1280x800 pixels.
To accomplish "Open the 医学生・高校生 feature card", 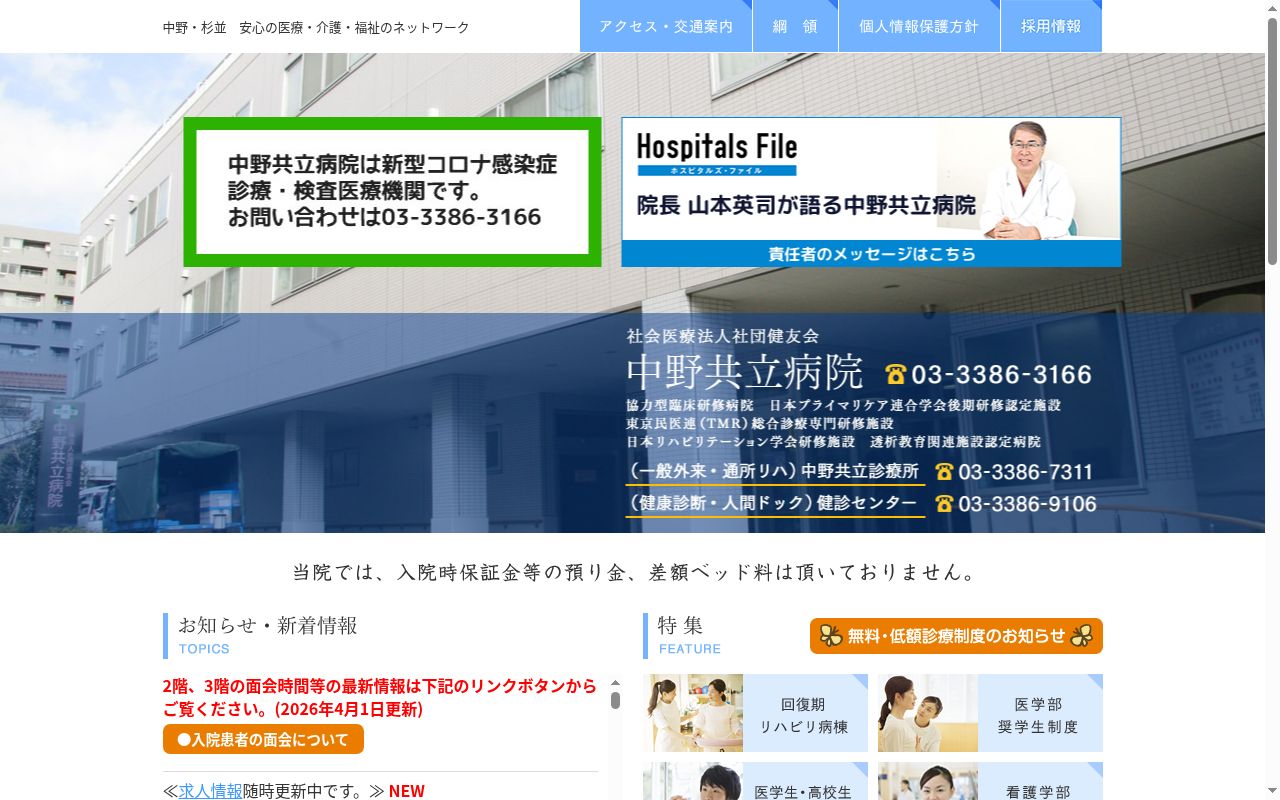I will [x=755, y=781].
